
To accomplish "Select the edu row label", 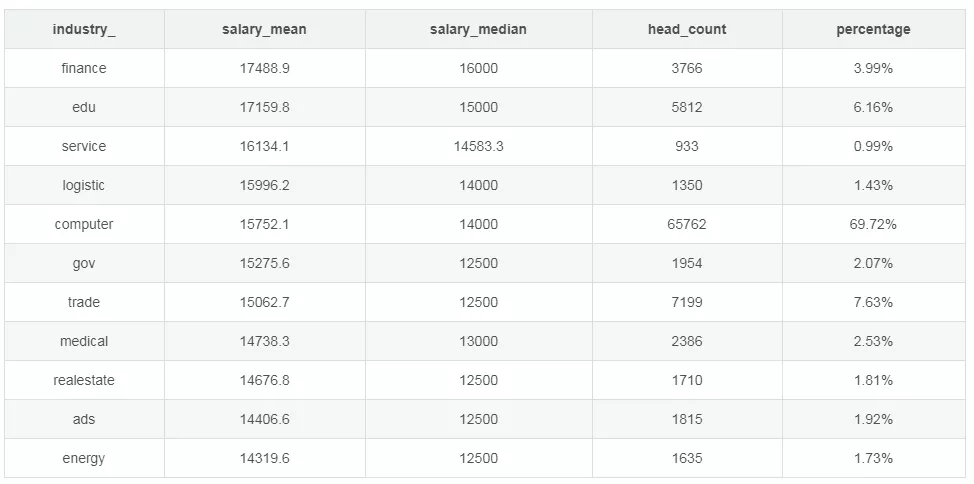I will coord(84,107).
